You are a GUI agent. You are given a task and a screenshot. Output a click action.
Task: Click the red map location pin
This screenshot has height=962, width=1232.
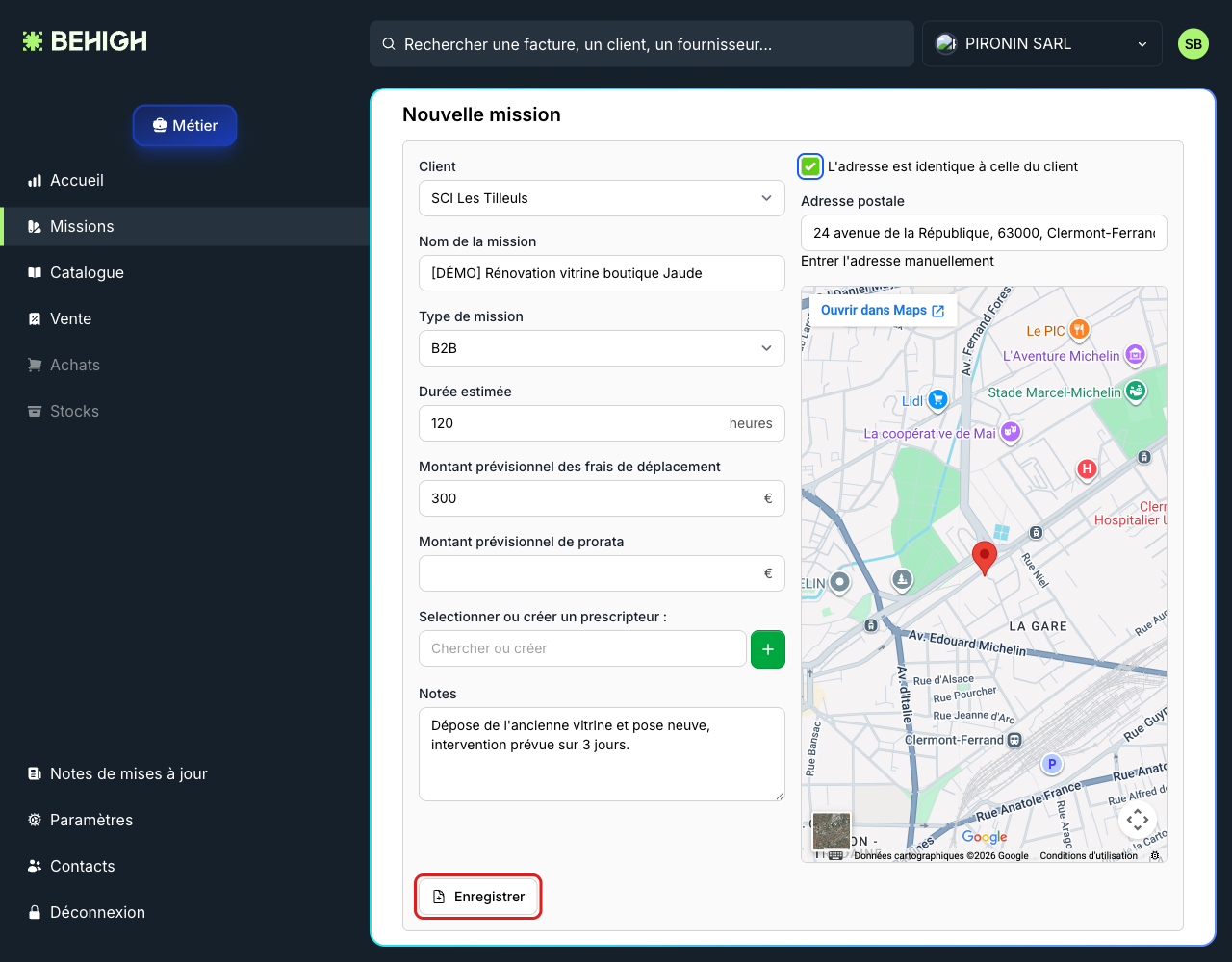pos(985,558)
